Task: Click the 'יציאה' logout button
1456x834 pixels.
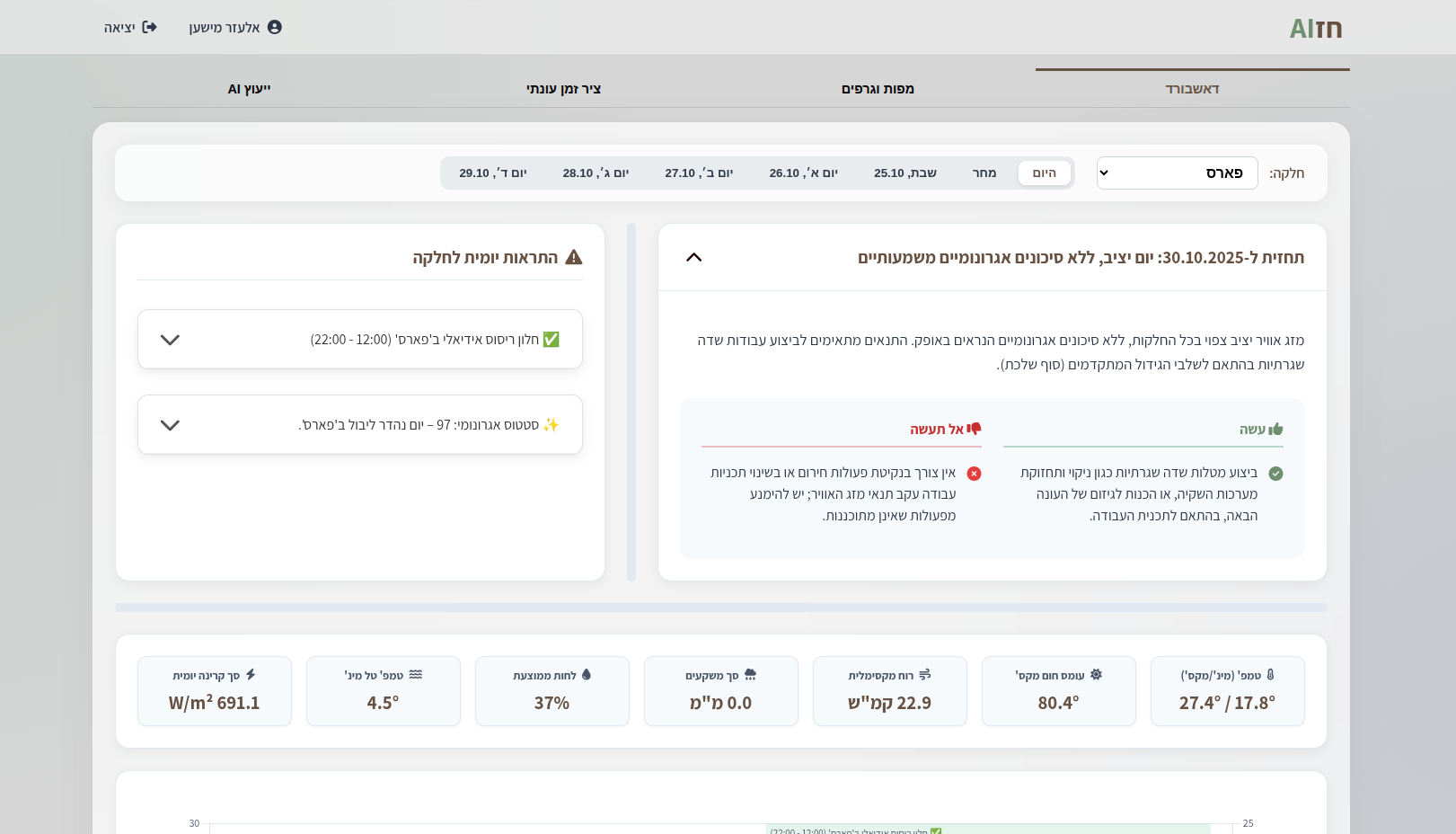Action: click(130, 28)
